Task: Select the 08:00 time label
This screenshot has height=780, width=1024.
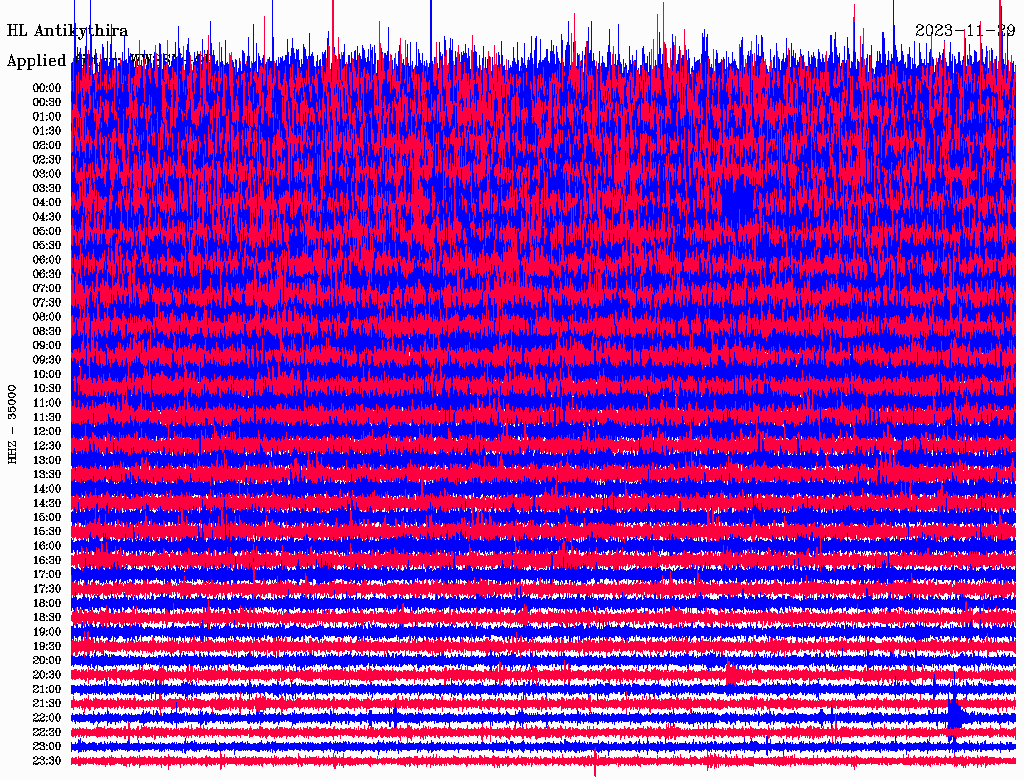Action: pyautogui.click(x=47, y=317)
